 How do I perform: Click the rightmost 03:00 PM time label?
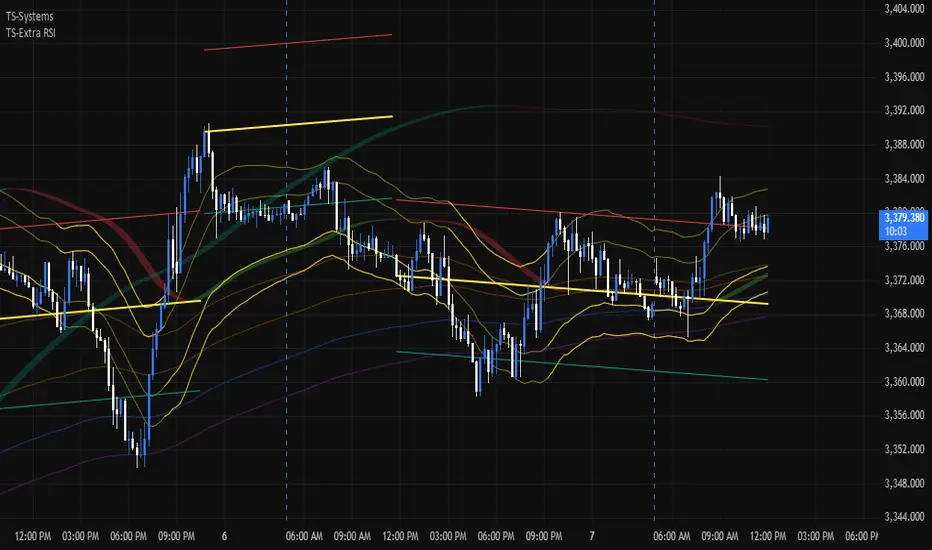[x=815, y=536]
